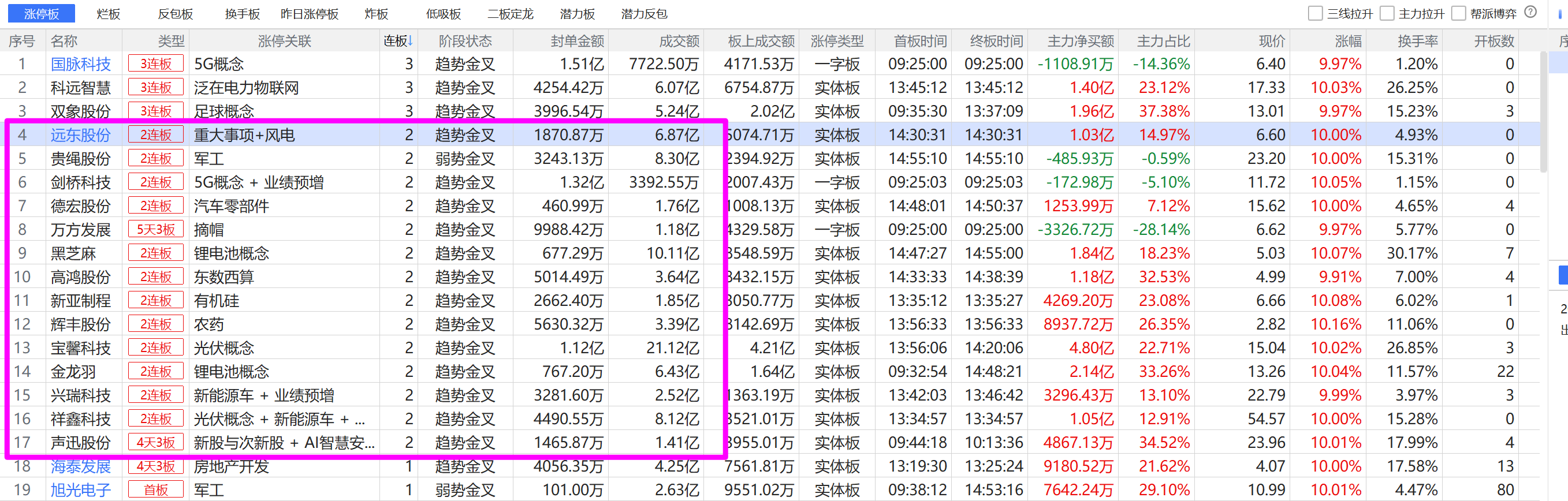Select the 宝馨科技 stock name
Screen dimensions: 1568x501
(x=80, y=349)
